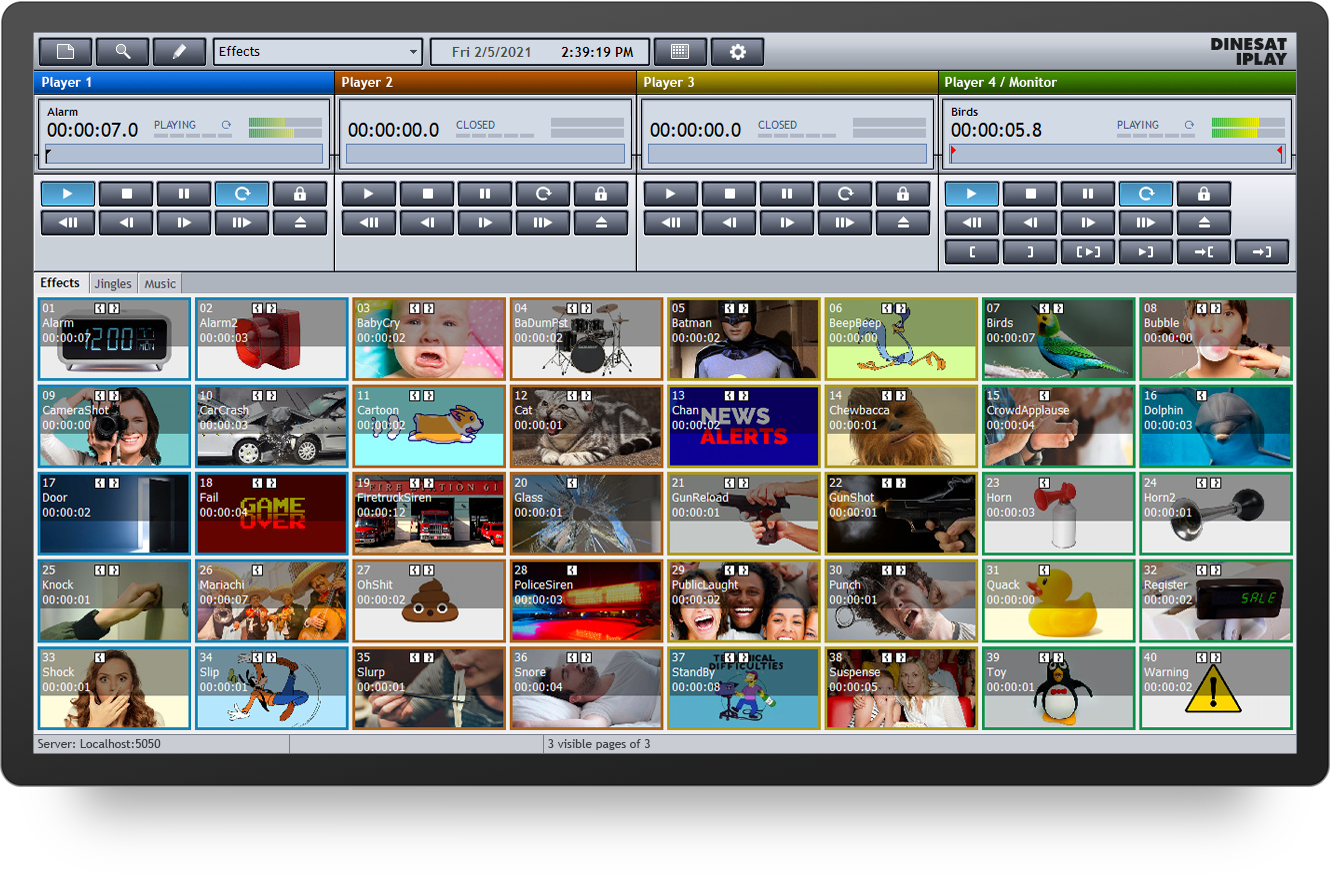1330x874 pixels.
Task: Toggle loop mode on Player 1
Action: 242,194
